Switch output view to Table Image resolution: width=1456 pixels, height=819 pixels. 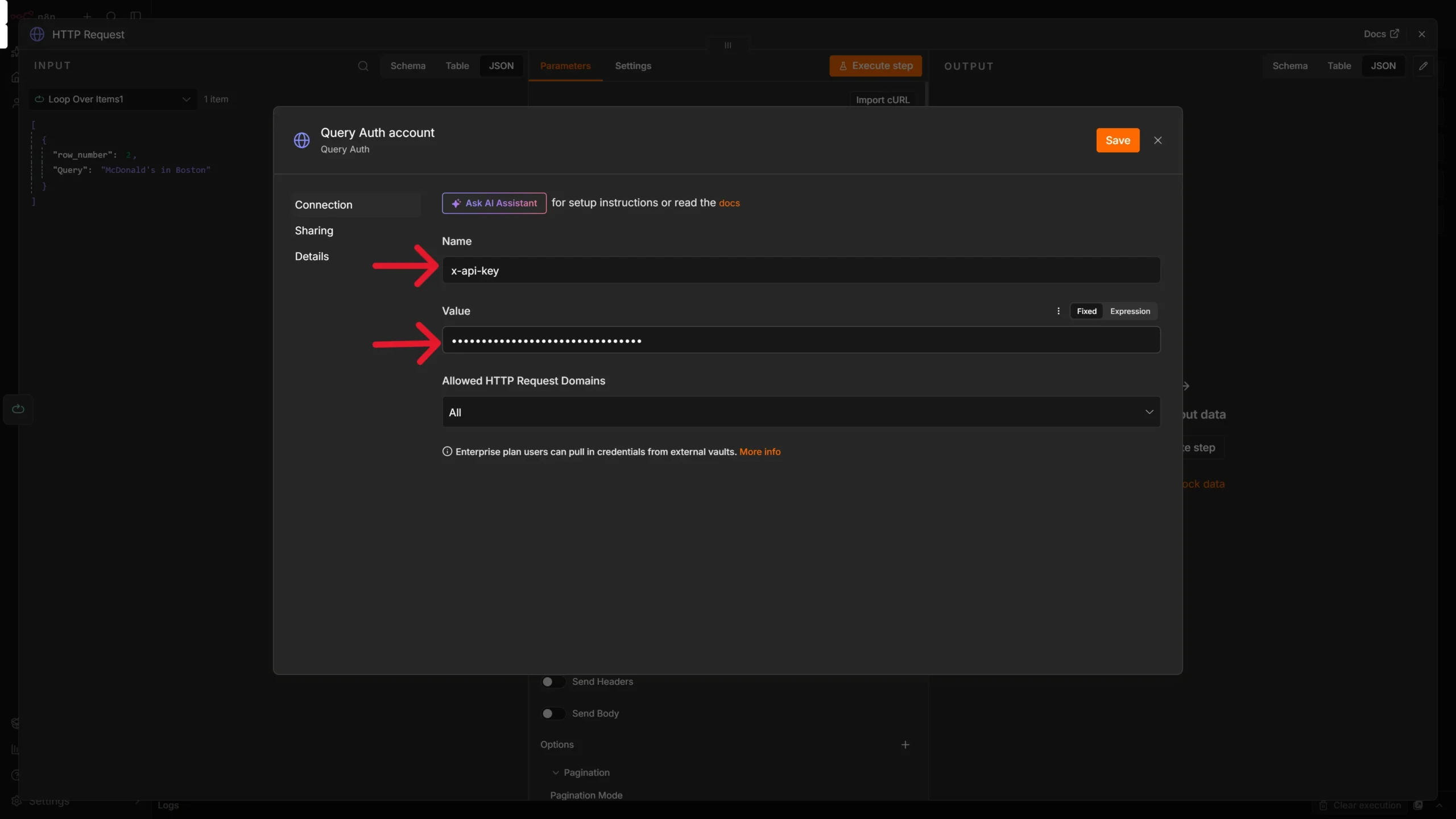point(1339,66)
